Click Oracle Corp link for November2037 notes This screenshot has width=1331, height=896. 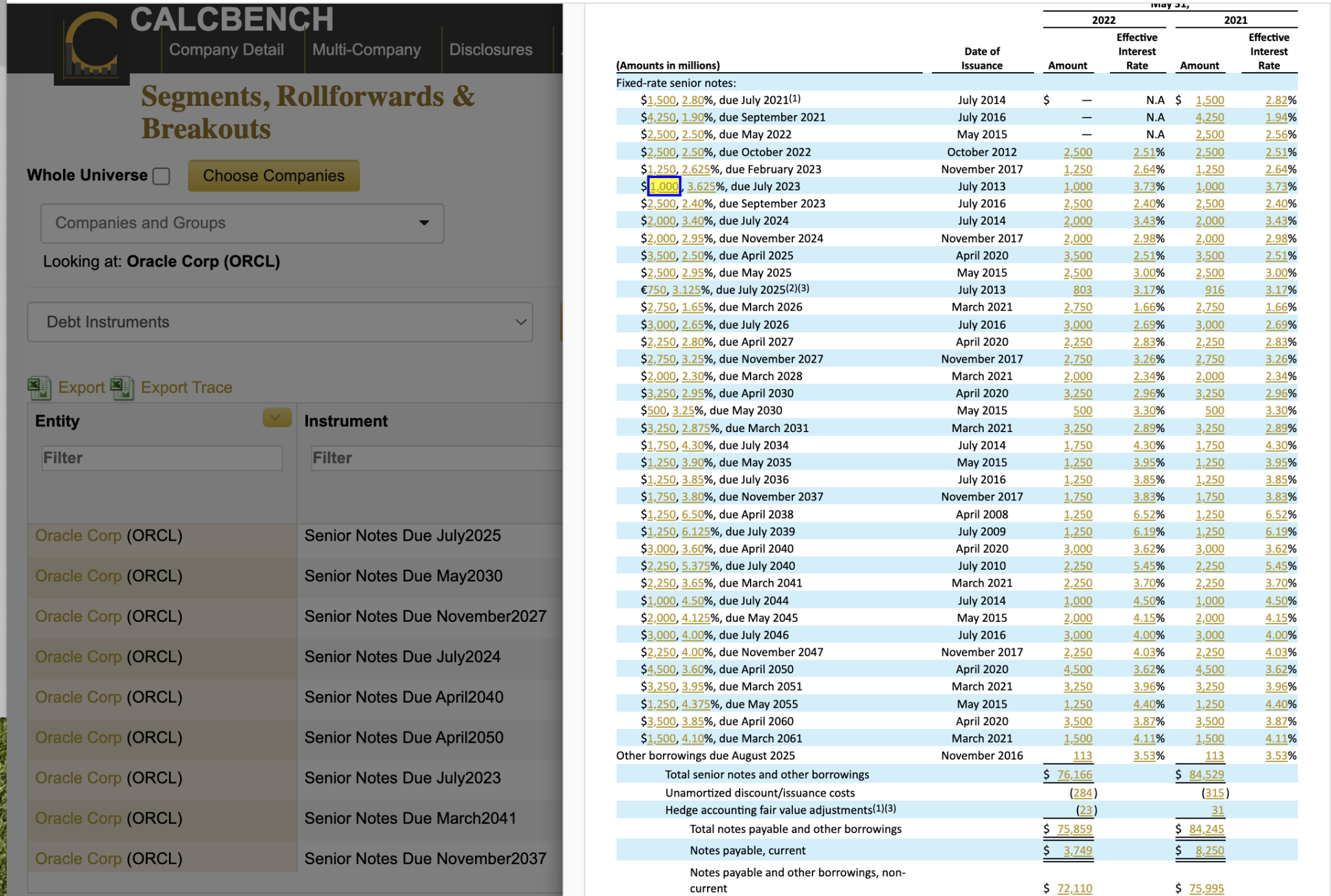(x=78, y=858)
